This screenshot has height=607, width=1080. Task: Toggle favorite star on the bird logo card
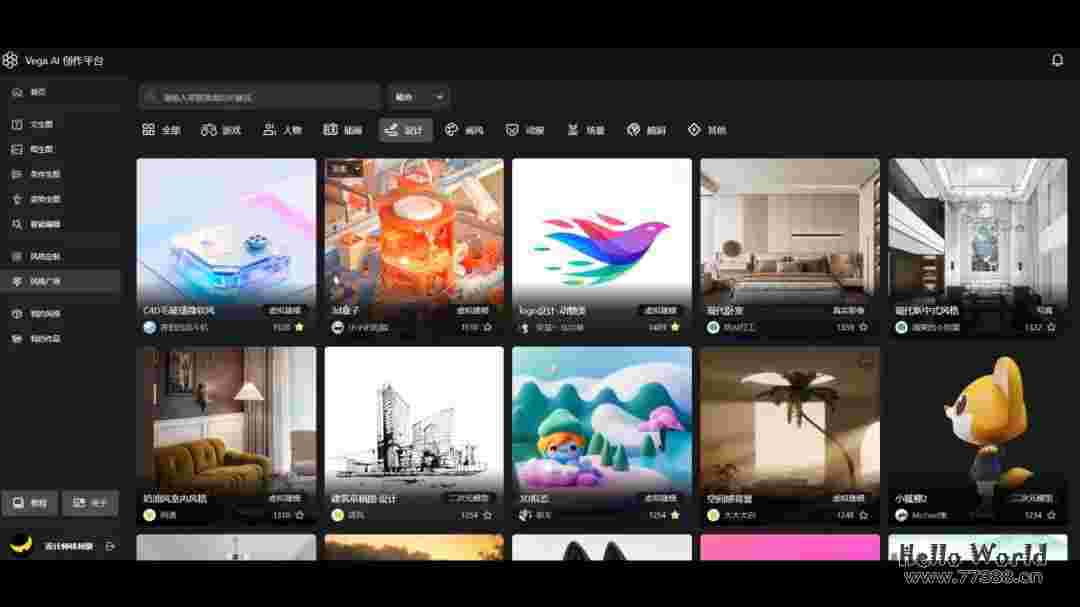pos(675,327)
